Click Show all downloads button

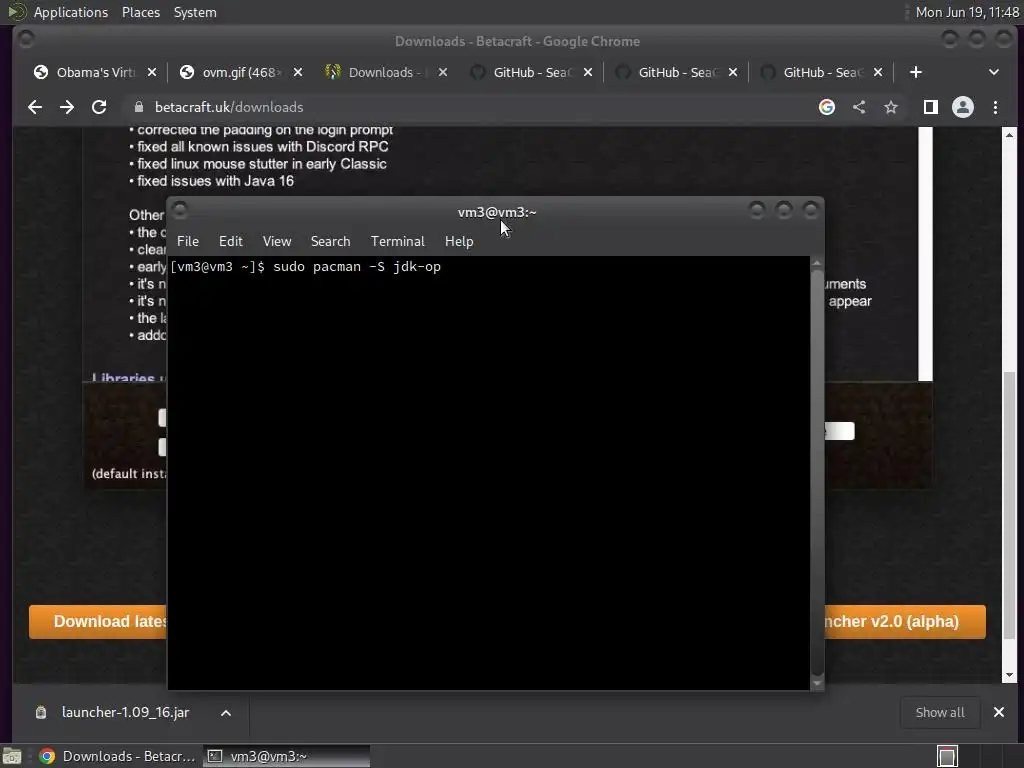click(940, 712)
